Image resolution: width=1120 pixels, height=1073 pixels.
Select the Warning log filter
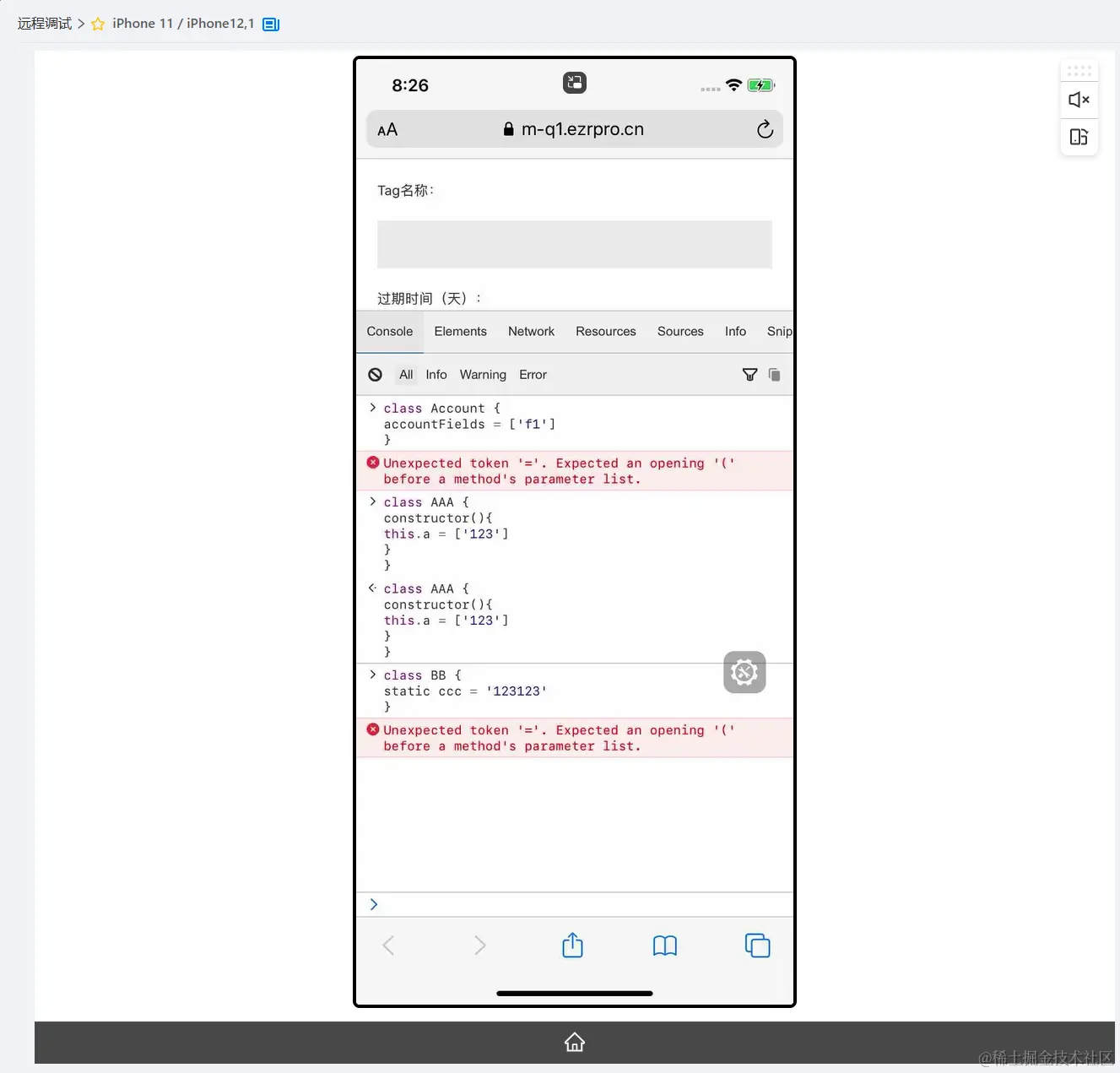[x=483, y=375]
